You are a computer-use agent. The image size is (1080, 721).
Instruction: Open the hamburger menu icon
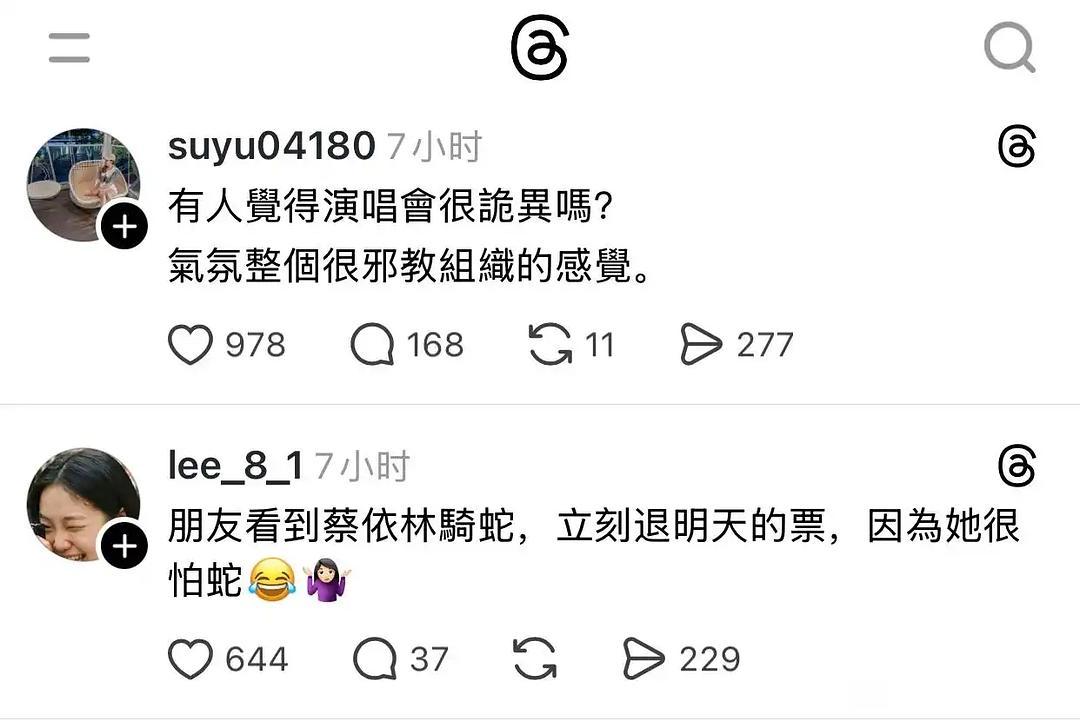69,48
